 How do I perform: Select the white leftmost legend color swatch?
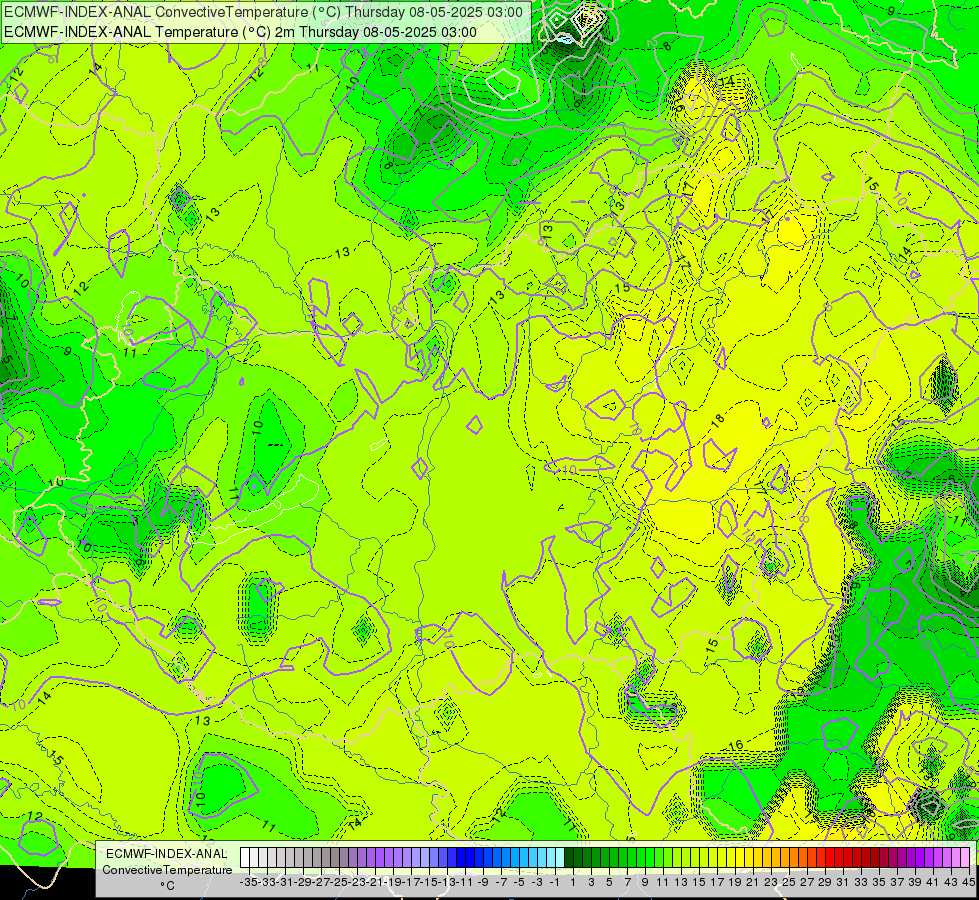click(x=245, y=858)
